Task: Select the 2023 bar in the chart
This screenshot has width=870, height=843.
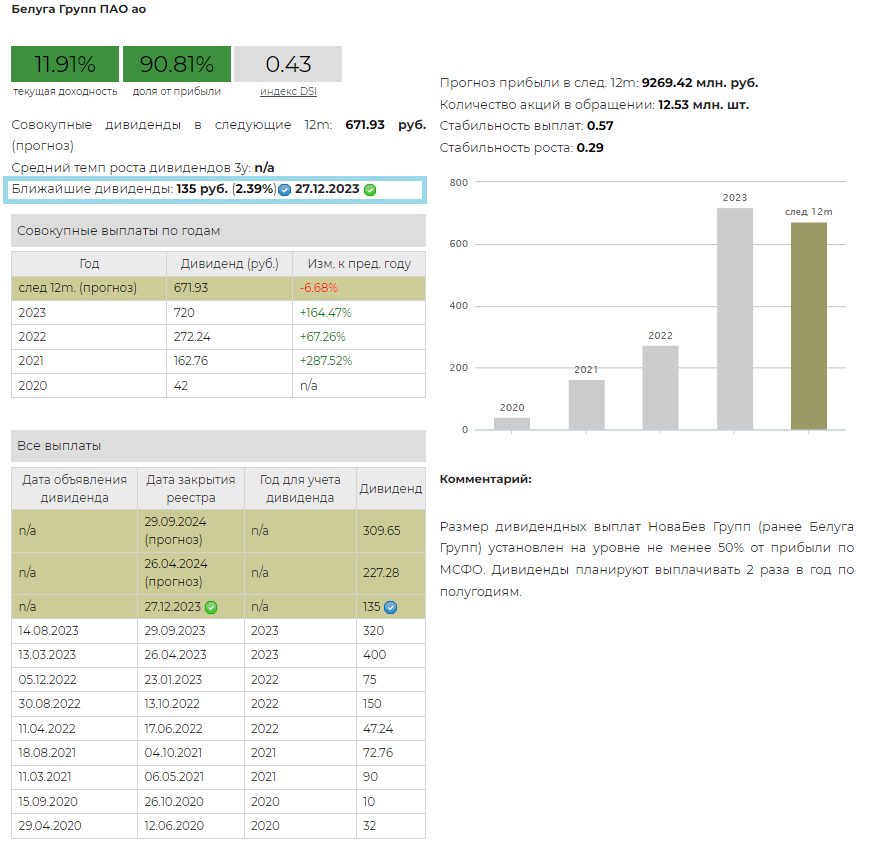Action: [735, 319]
